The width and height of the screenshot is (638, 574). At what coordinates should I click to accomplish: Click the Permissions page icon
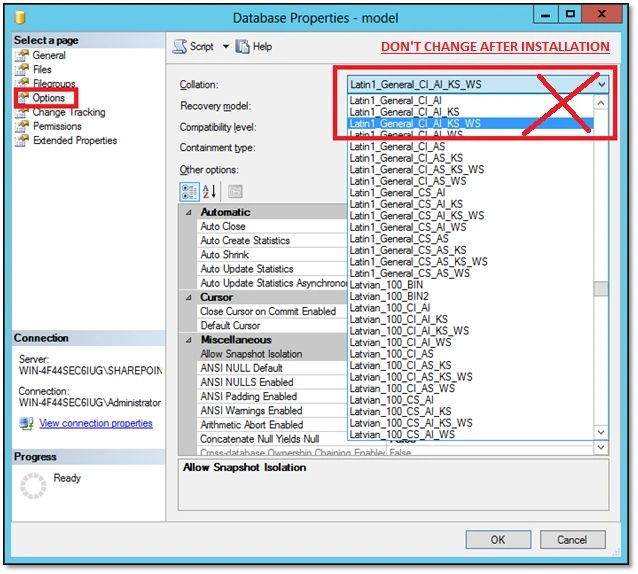(22, 127)
